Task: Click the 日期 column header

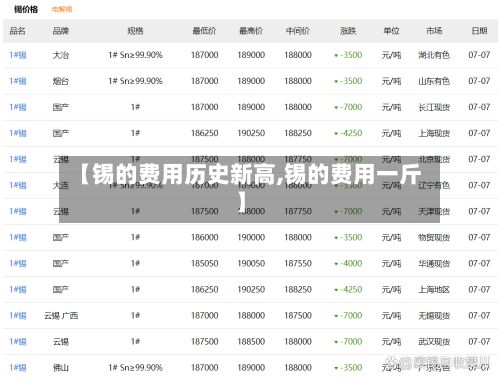Action: pos(479,31)
